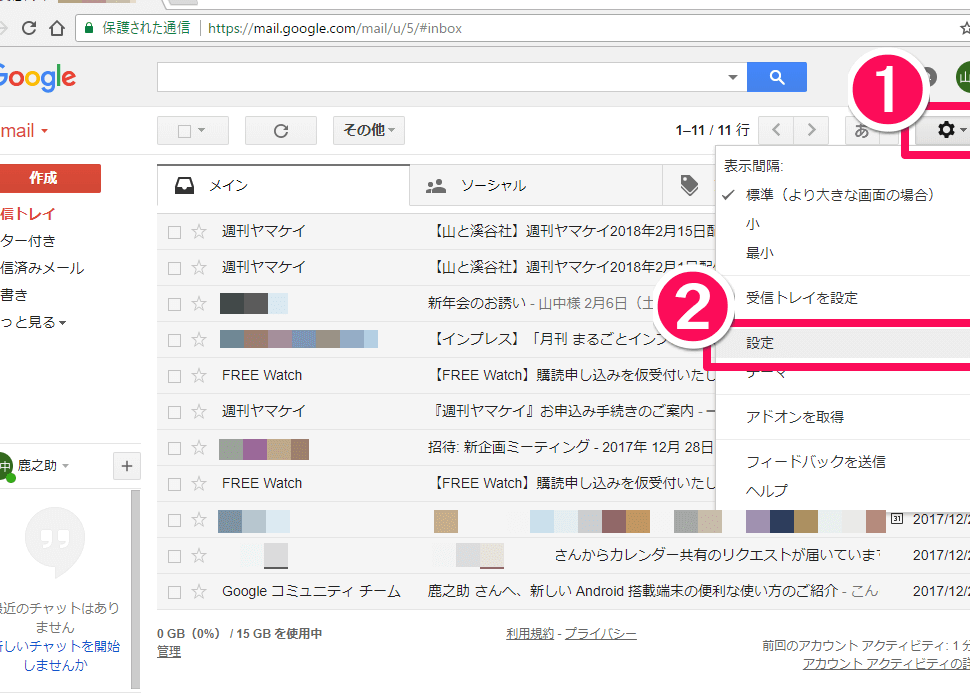Click the browser home icon
The height and width of the screenshot is (693, 970).
[57, 28]
